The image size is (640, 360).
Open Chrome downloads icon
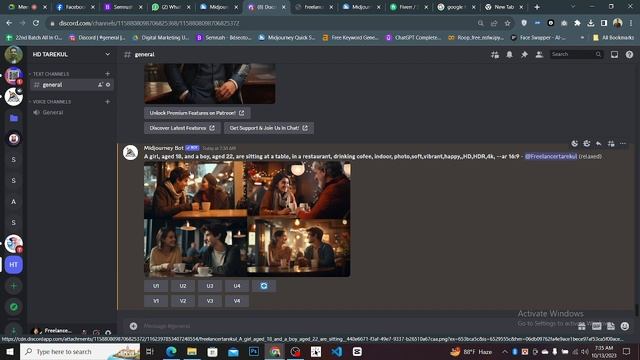(591, 23)
